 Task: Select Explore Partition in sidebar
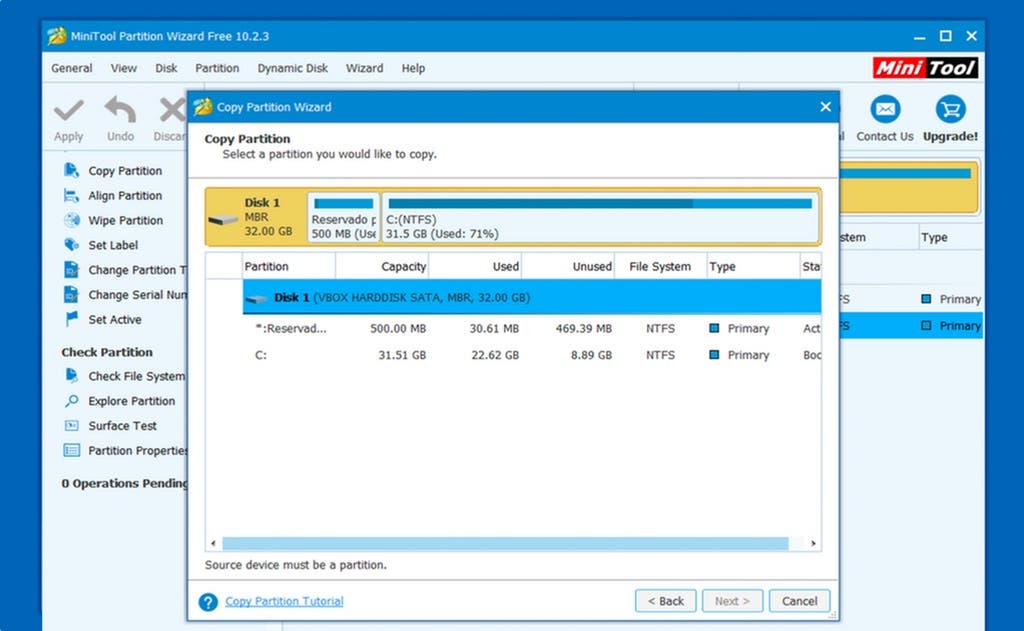pyautogui.click(x=131, y=401)
